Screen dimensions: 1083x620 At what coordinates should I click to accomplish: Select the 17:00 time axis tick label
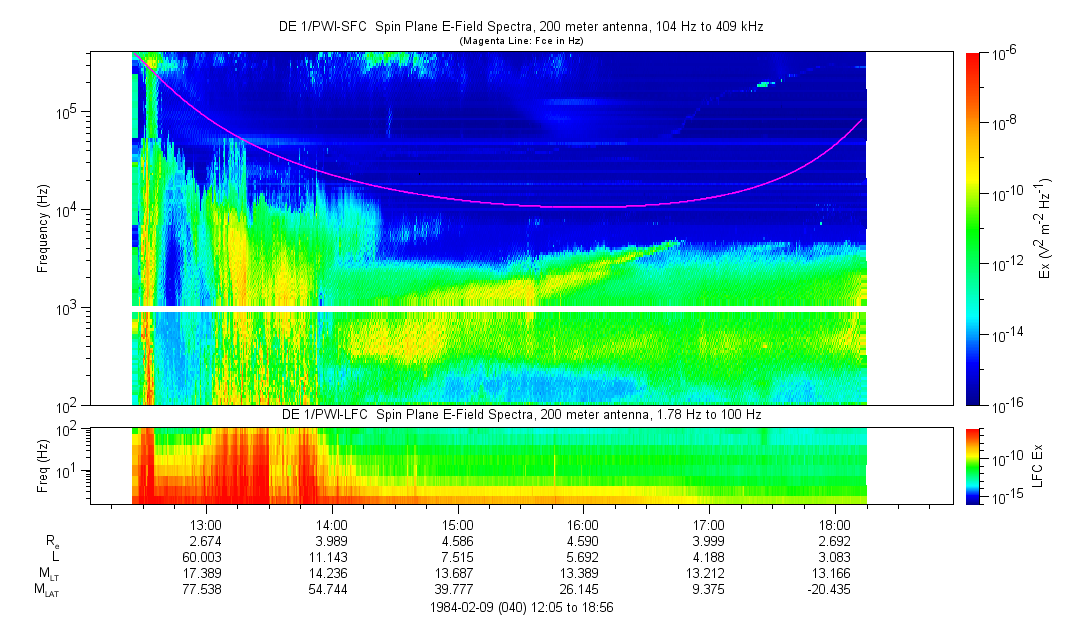(709, 524)
